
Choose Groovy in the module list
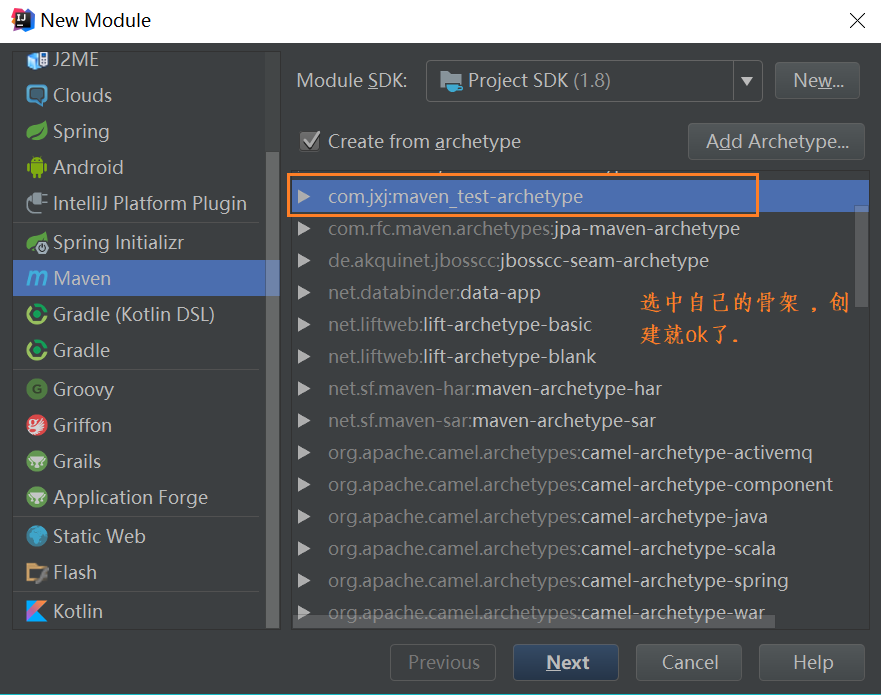point(139,389)
